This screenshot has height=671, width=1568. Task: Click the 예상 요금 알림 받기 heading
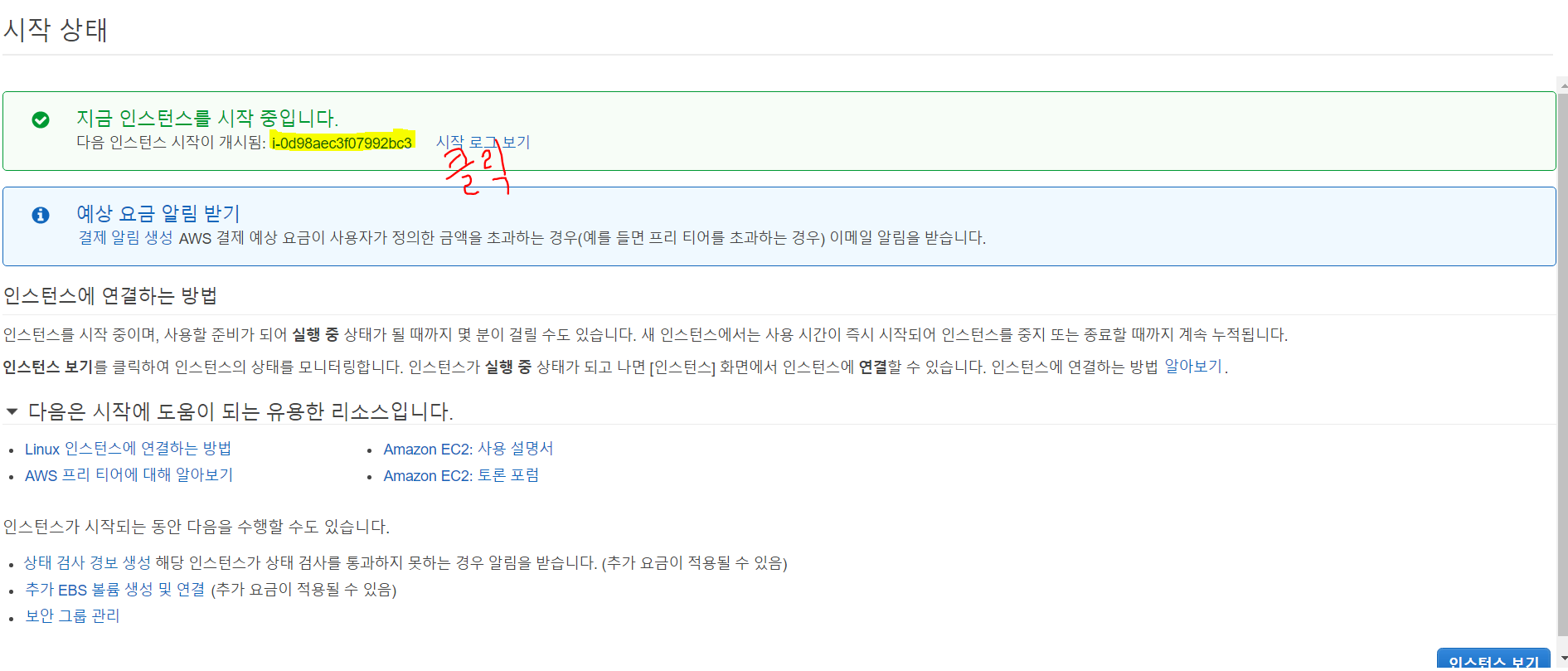[158, 213]
